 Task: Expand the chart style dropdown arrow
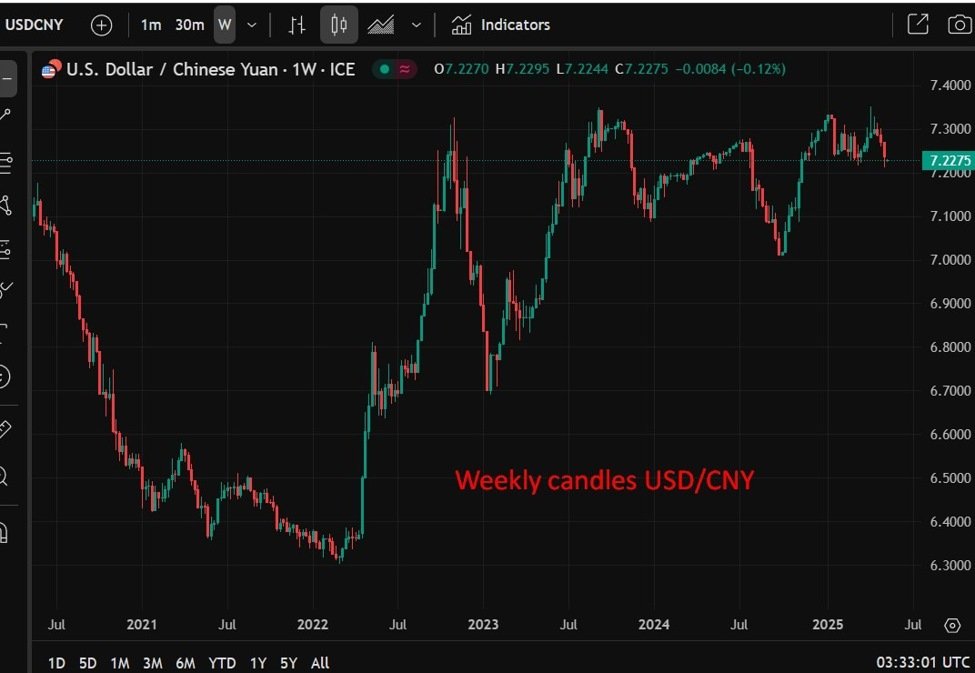tap(416, 25)
